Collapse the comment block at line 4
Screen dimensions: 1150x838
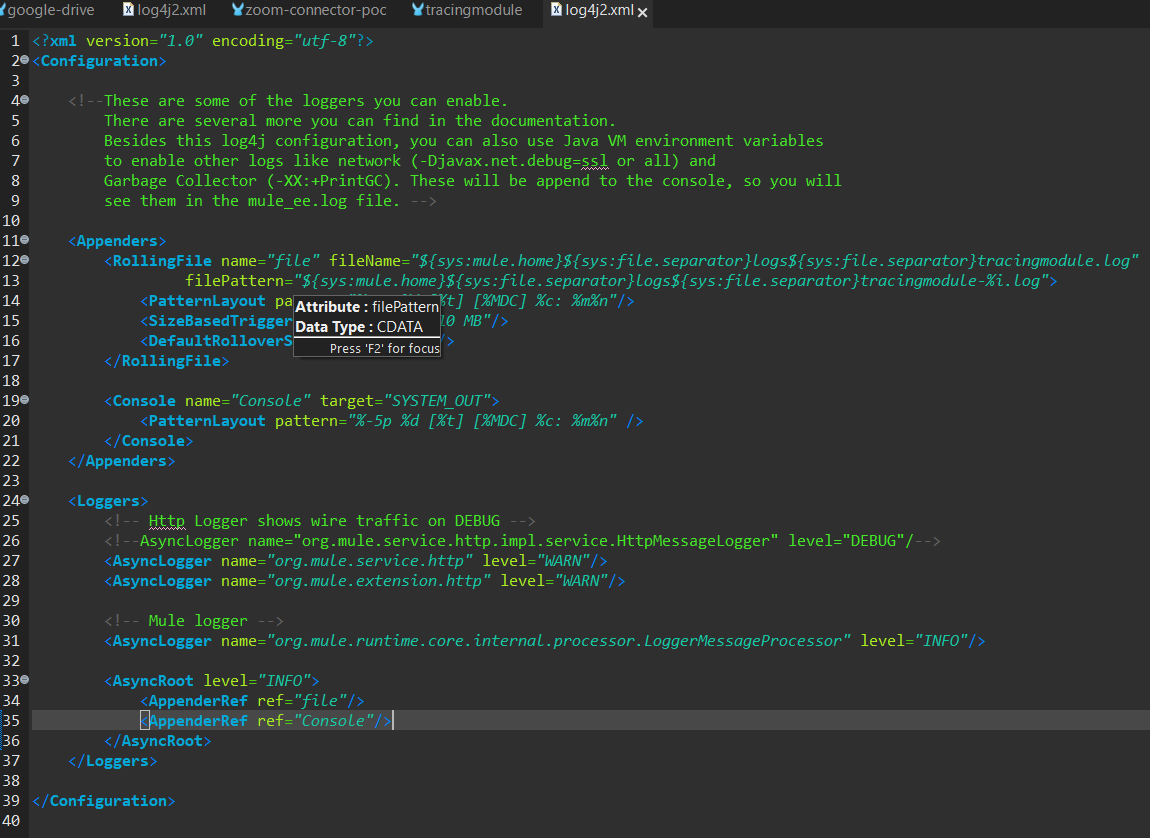(x=25, y=101)
